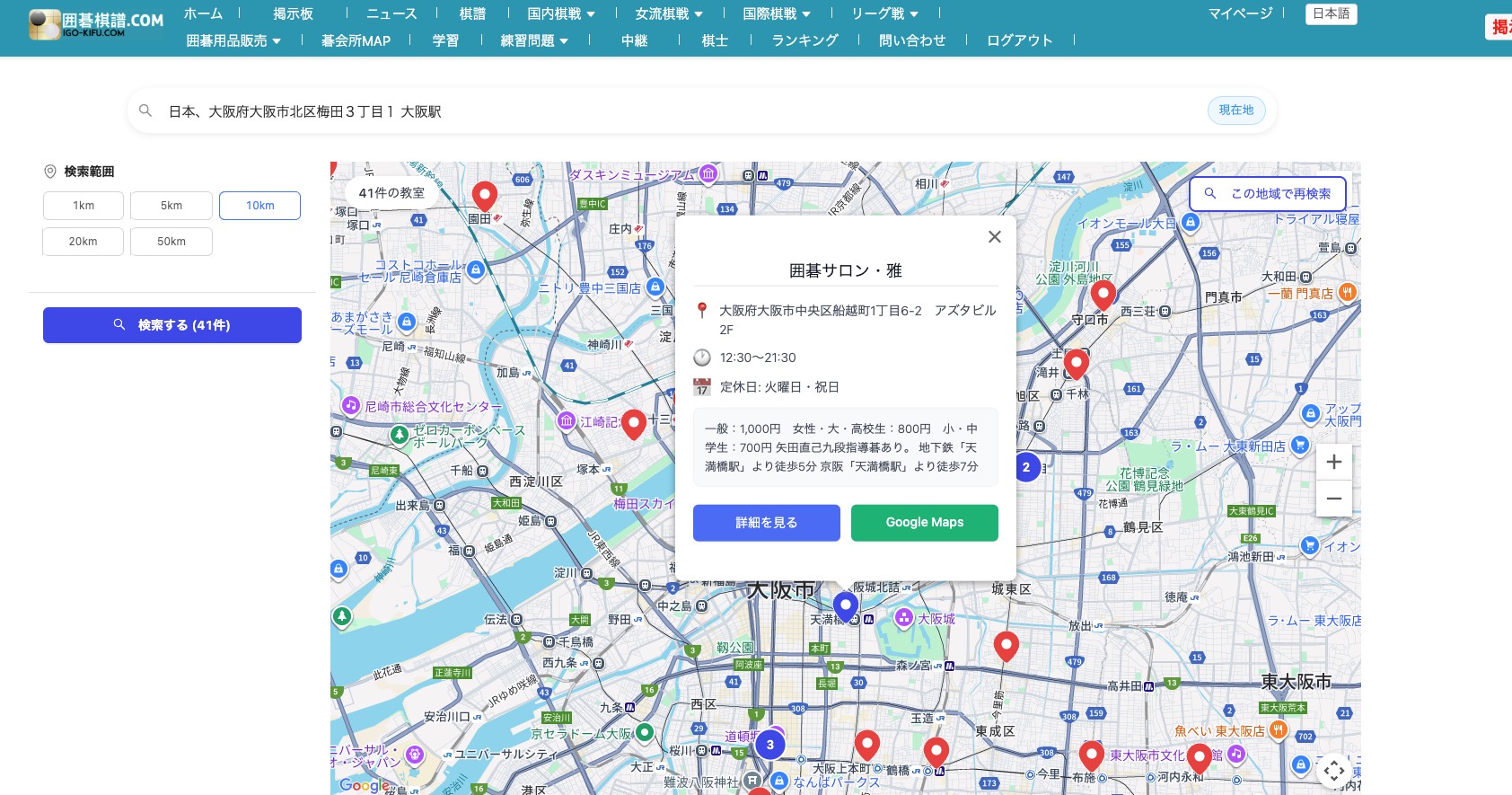This screenshot has width=1512, height=795.
Task: Set search range to 5km
Action: [171, 206]
